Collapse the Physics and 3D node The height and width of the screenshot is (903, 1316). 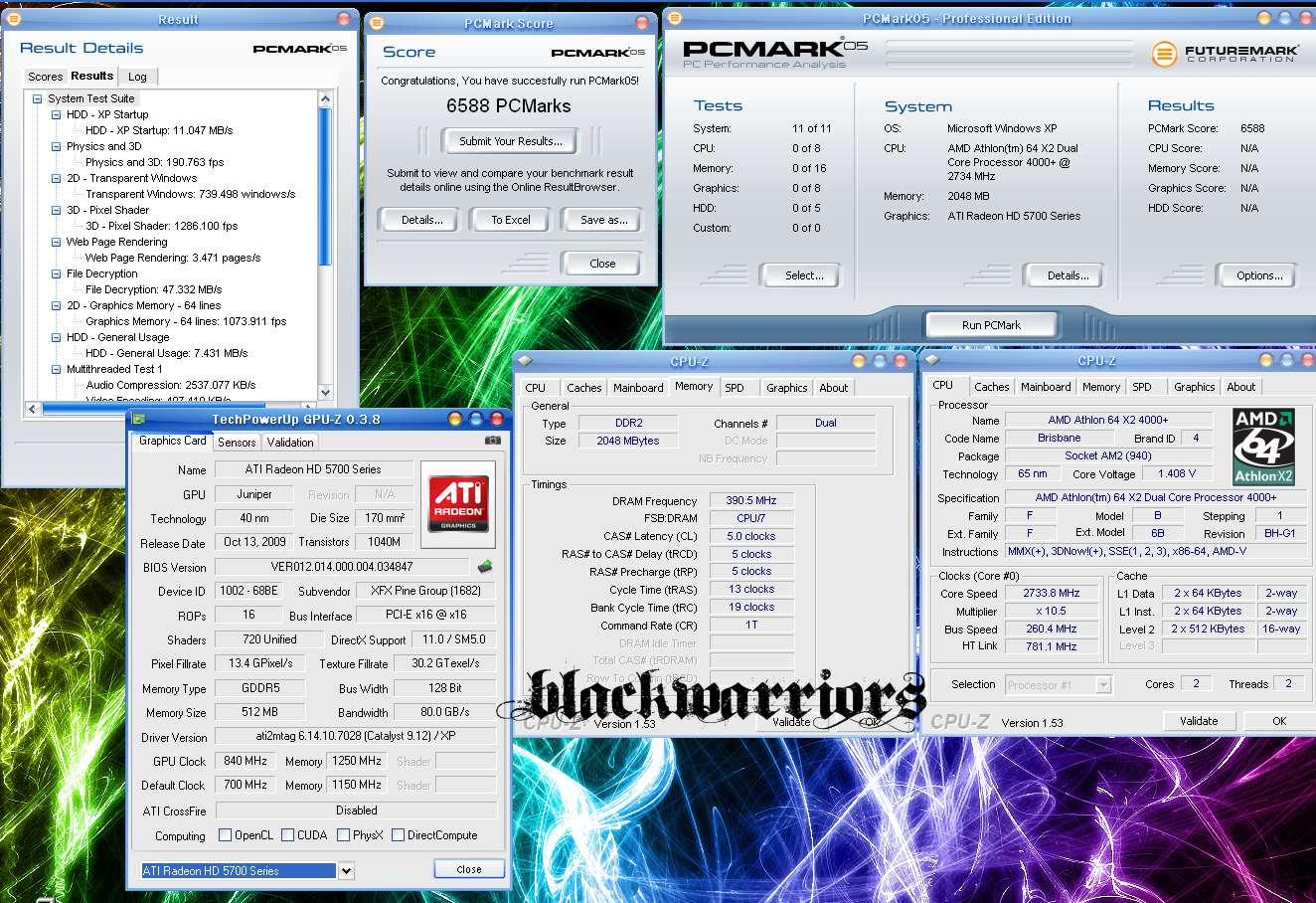(x=57, y=146)
